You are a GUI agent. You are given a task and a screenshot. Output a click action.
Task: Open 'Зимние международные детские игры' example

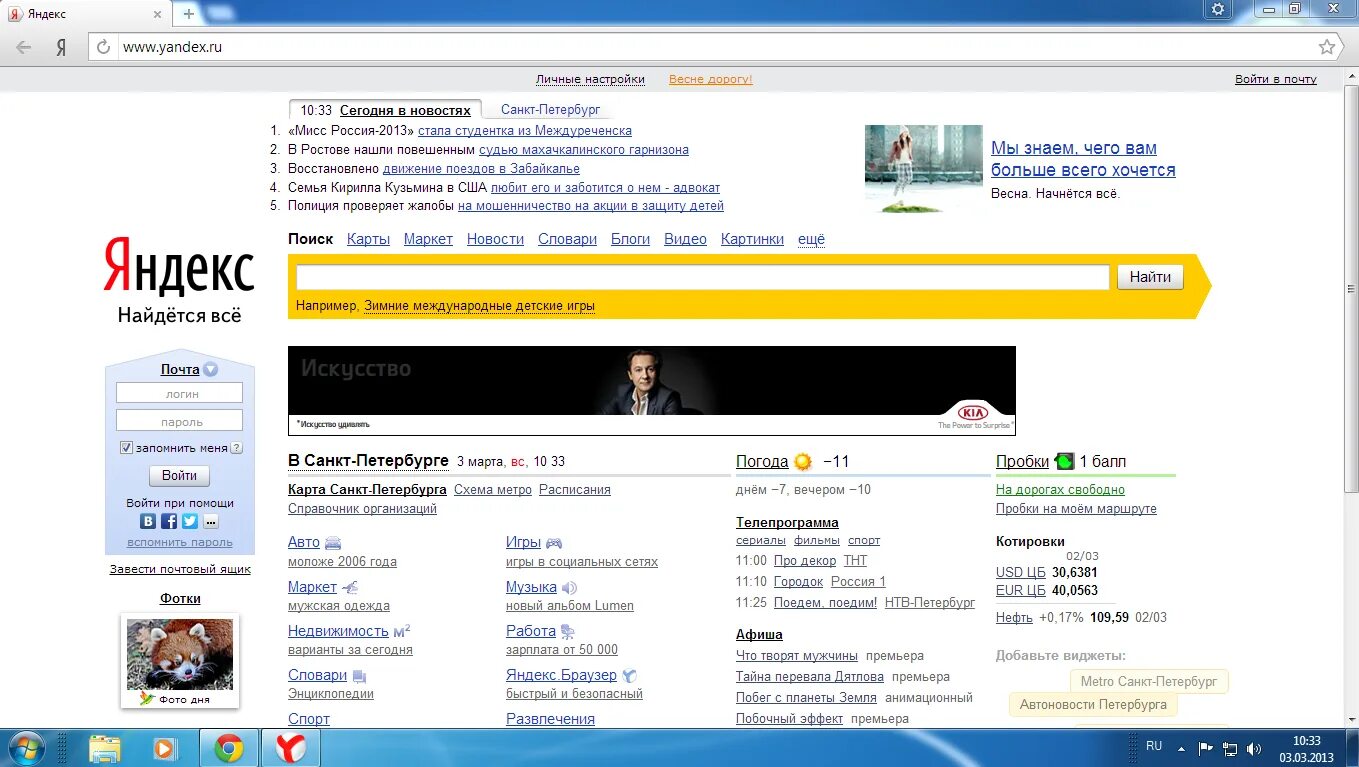(479, 306)
